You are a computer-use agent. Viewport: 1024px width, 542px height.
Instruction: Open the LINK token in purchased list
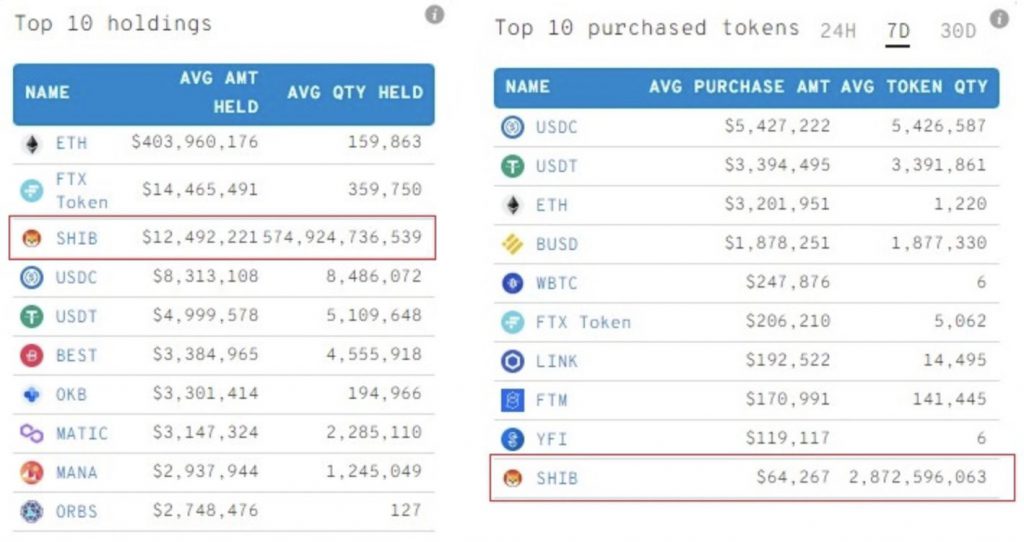(x=556, y=361)
